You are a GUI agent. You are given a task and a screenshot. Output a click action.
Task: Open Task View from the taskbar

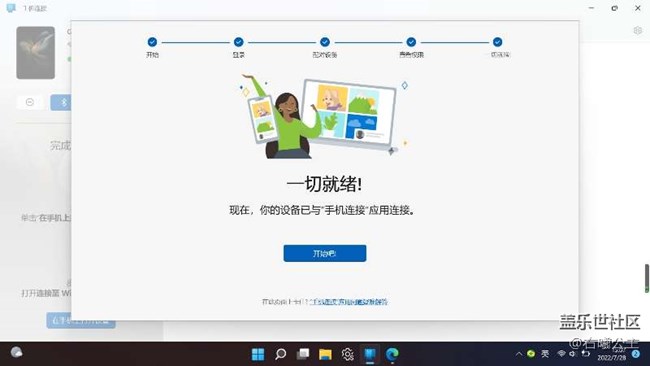(x=303, y=354)
